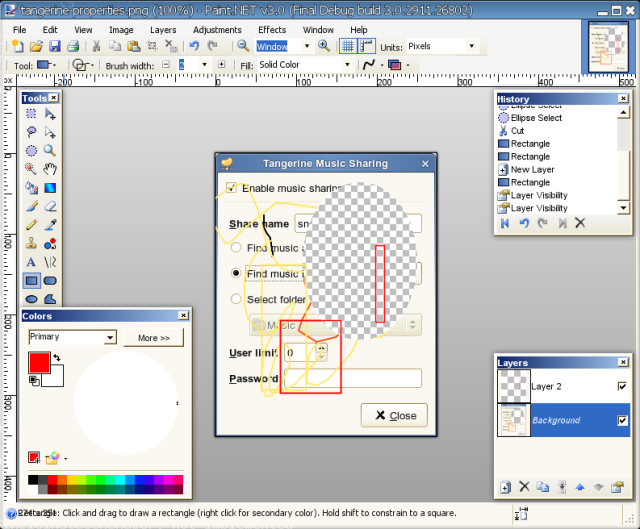Open the File menu
The width and height of the screenshot is (640, 529).
20,30
